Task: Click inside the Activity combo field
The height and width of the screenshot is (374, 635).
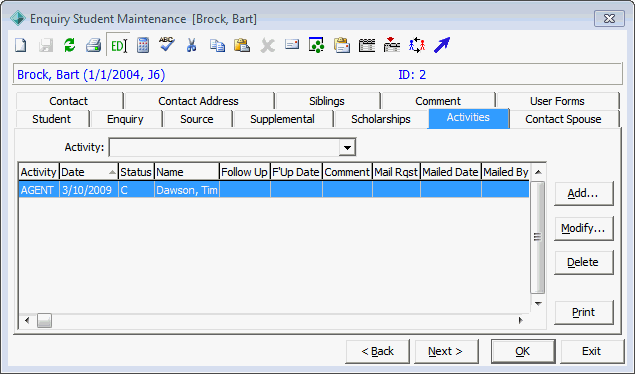Action: (x=224, y=147)
